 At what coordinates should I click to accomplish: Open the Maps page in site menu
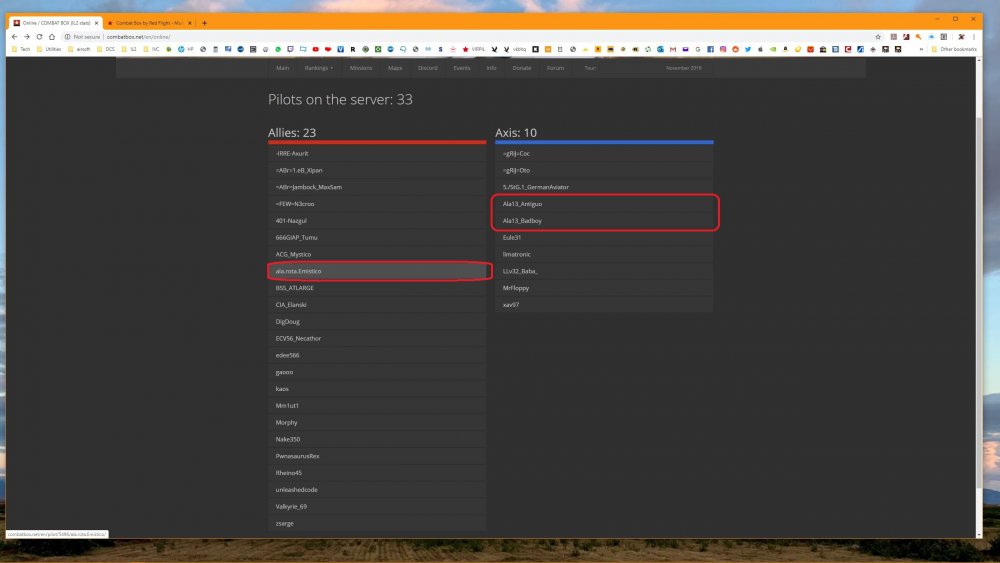394,68
